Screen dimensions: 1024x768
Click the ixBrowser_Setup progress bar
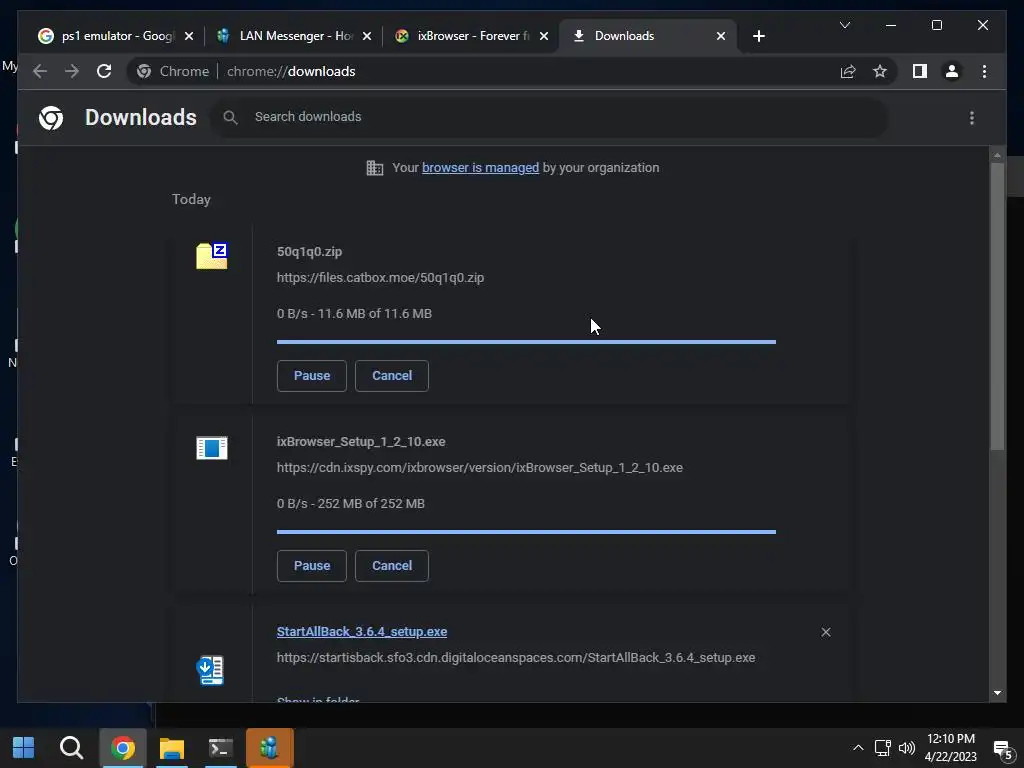tap(526, 532)
